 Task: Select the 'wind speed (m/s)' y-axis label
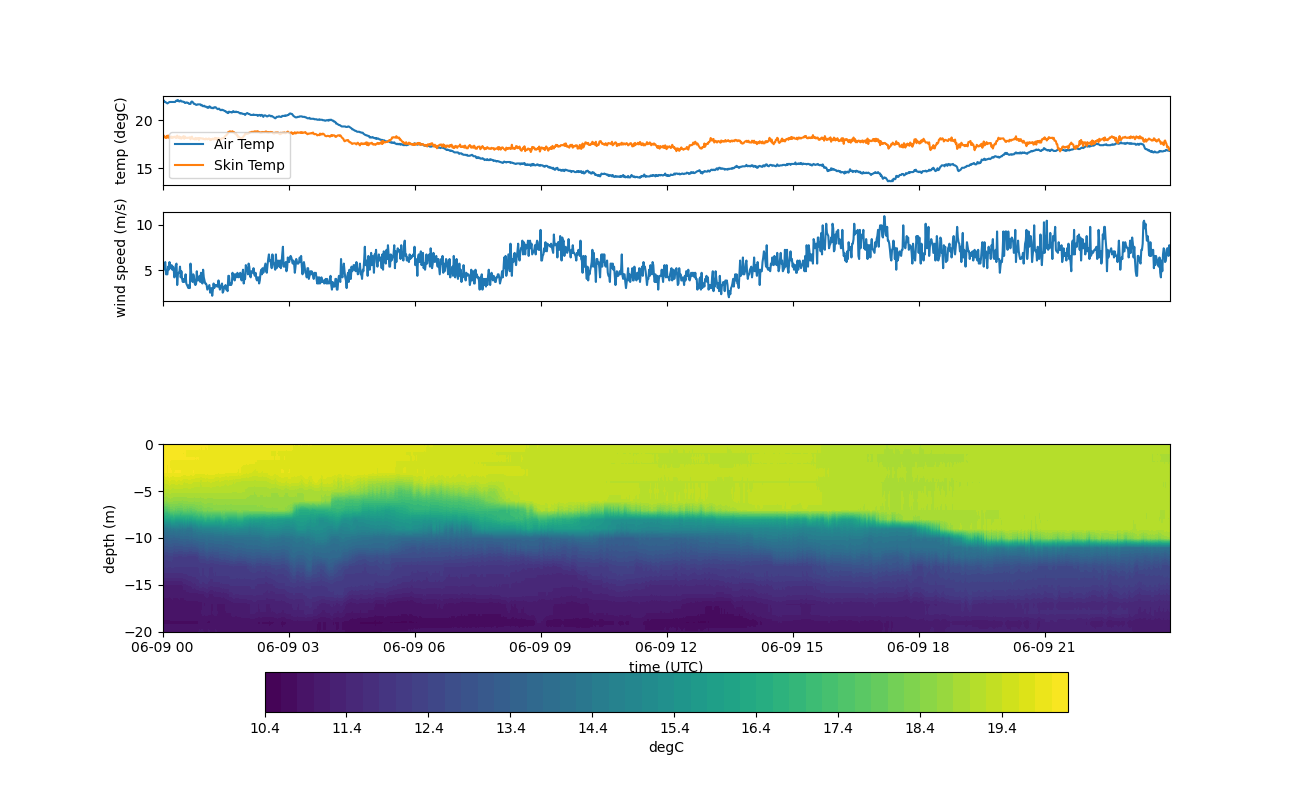pos(121,257)
